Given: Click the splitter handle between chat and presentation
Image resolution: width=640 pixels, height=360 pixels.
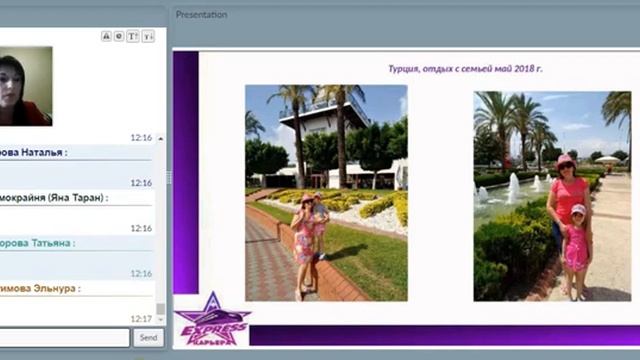Looking at the screenshot, I should click(x=169, y=177).
